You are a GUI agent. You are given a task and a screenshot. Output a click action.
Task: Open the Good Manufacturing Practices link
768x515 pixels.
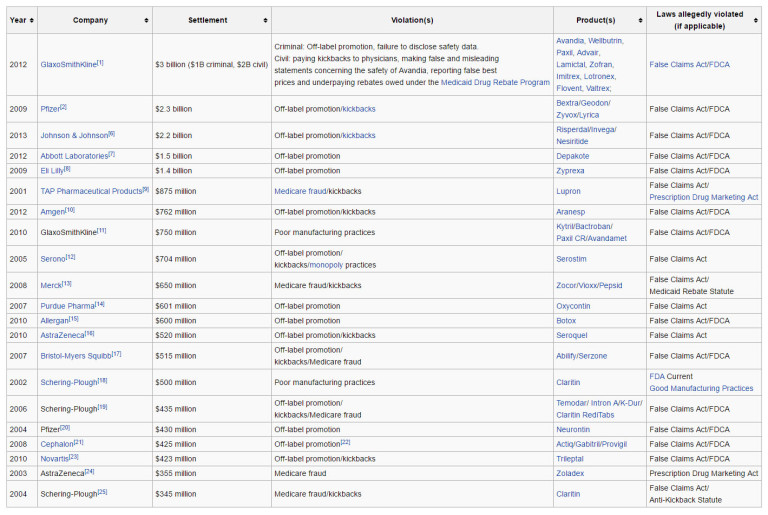[701, 388]
